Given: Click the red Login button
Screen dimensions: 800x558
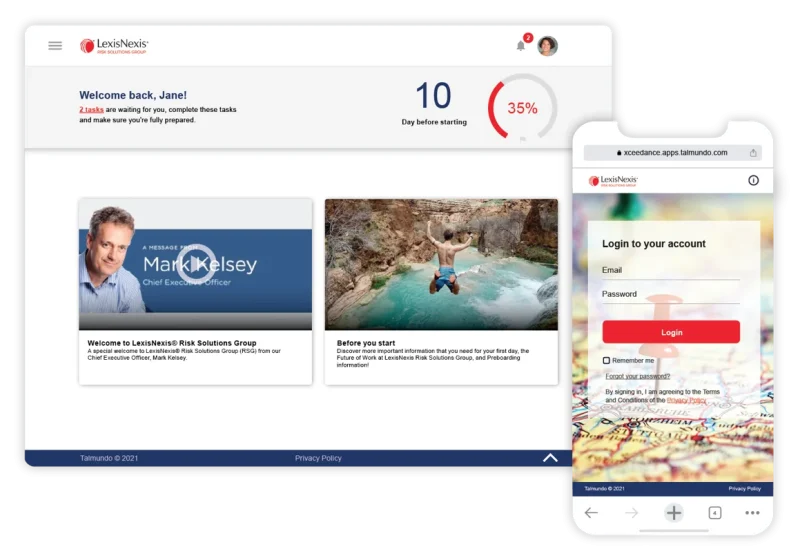Looking at the screenshot, I should click(671, 332).
